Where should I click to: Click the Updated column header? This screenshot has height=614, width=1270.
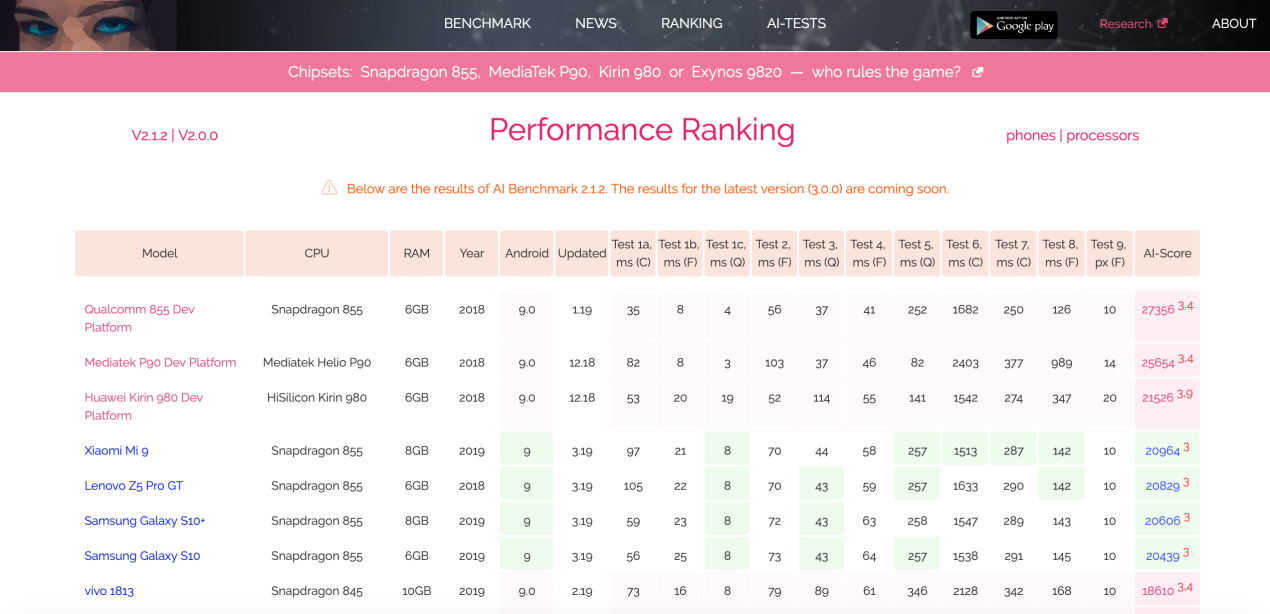pos(582,253)
